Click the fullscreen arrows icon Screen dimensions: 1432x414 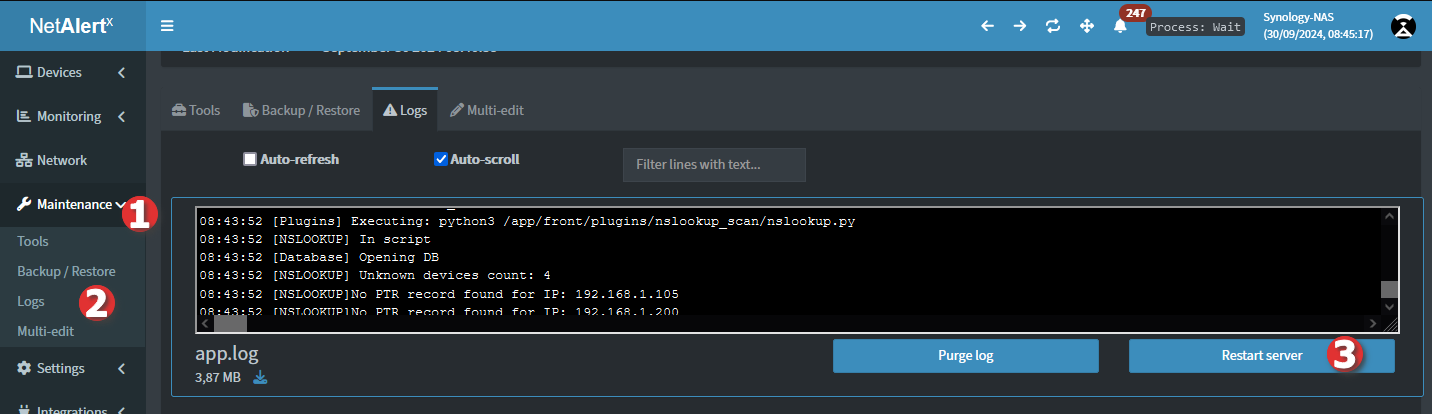tap(1087, 26)
